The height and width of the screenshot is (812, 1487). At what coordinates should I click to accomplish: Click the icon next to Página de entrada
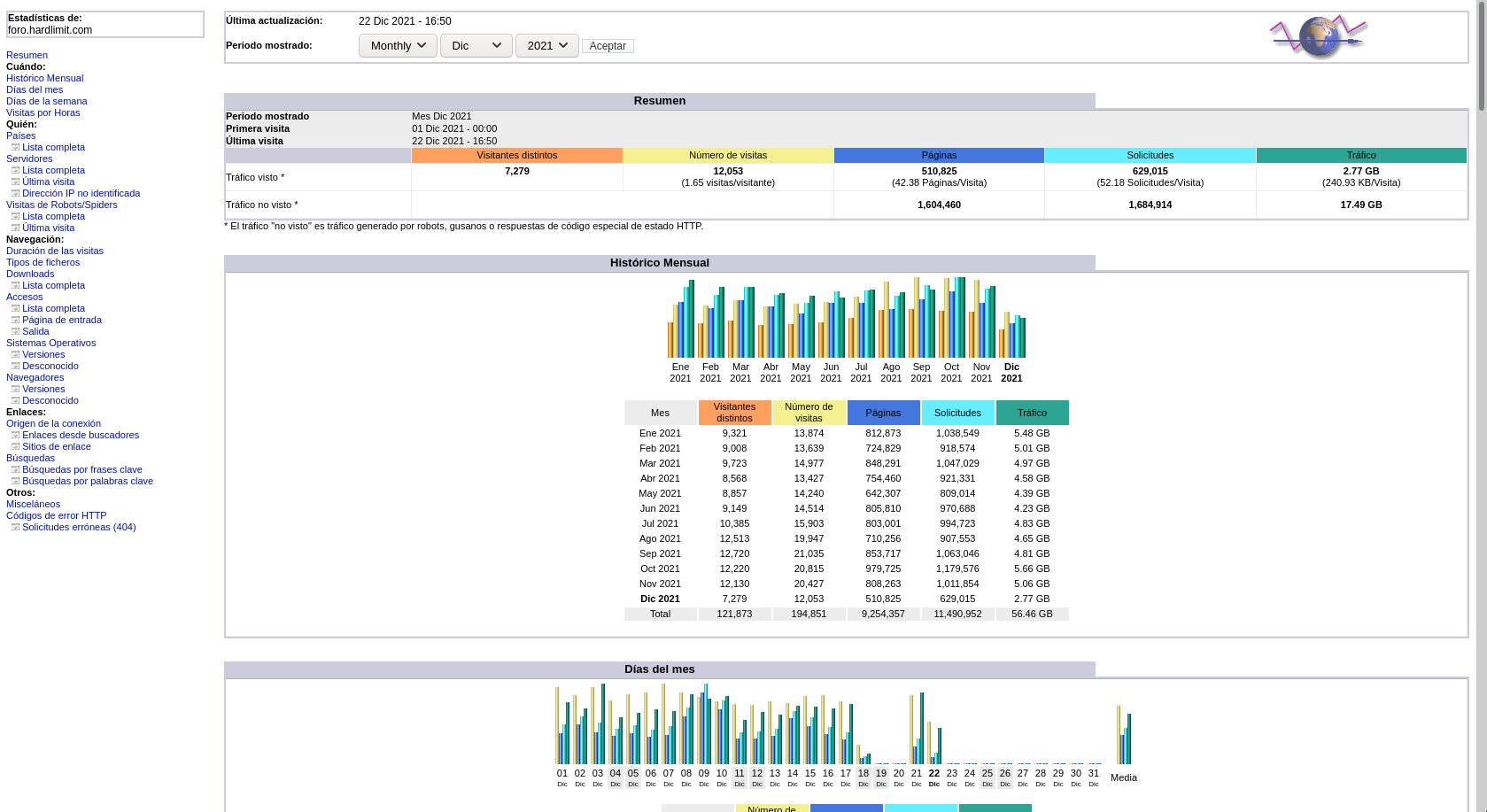tap(15, 320)
